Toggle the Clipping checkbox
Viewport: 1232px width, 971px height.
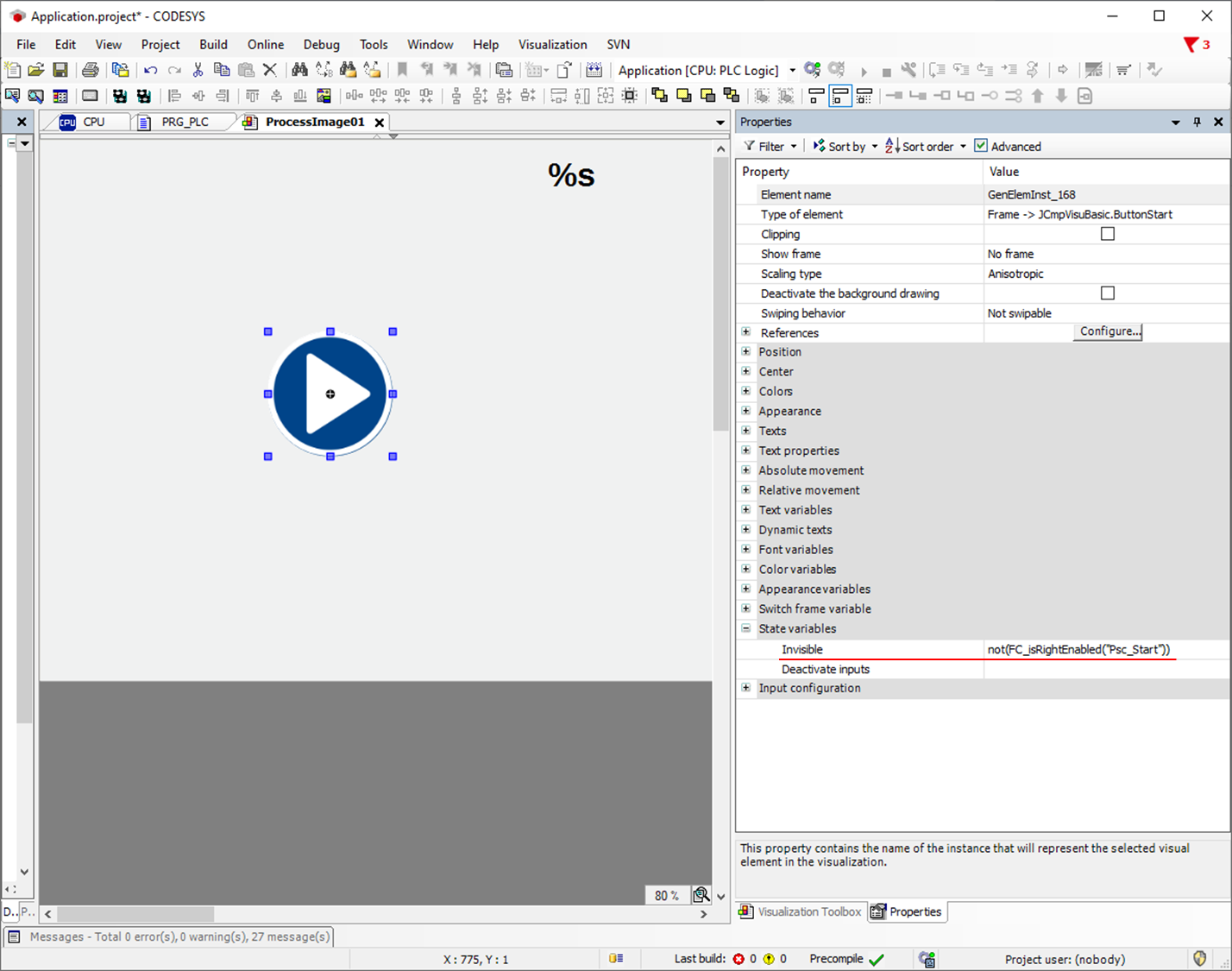point(1108,234)
